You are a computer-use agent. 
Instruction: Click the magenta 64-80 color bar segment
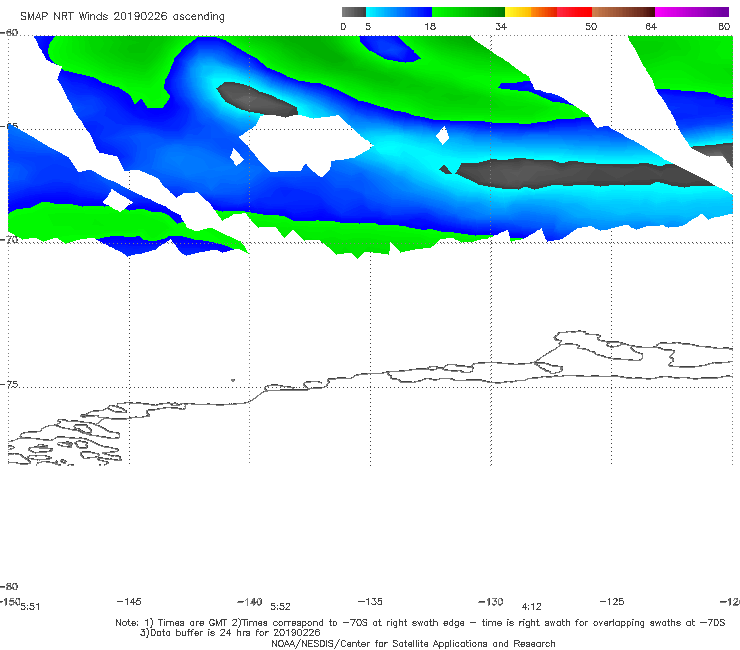pos(692,12)
